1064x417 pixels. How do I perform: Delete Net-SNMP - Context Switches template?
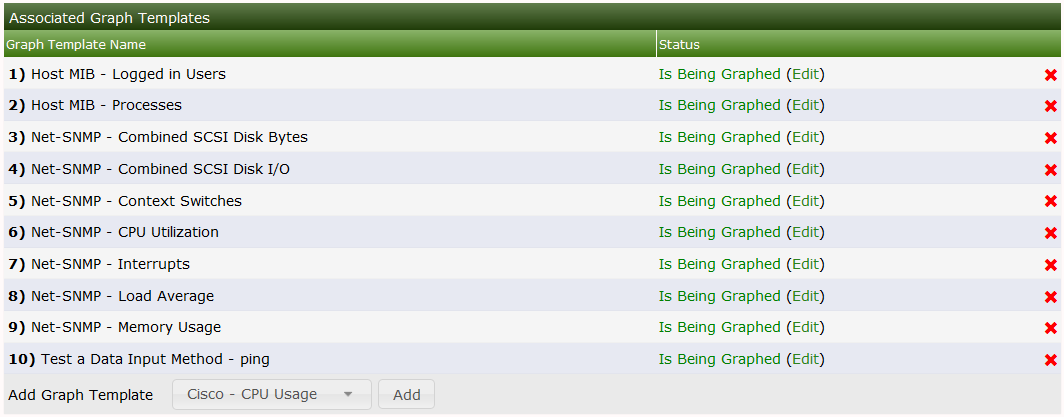coord(1051,202)
